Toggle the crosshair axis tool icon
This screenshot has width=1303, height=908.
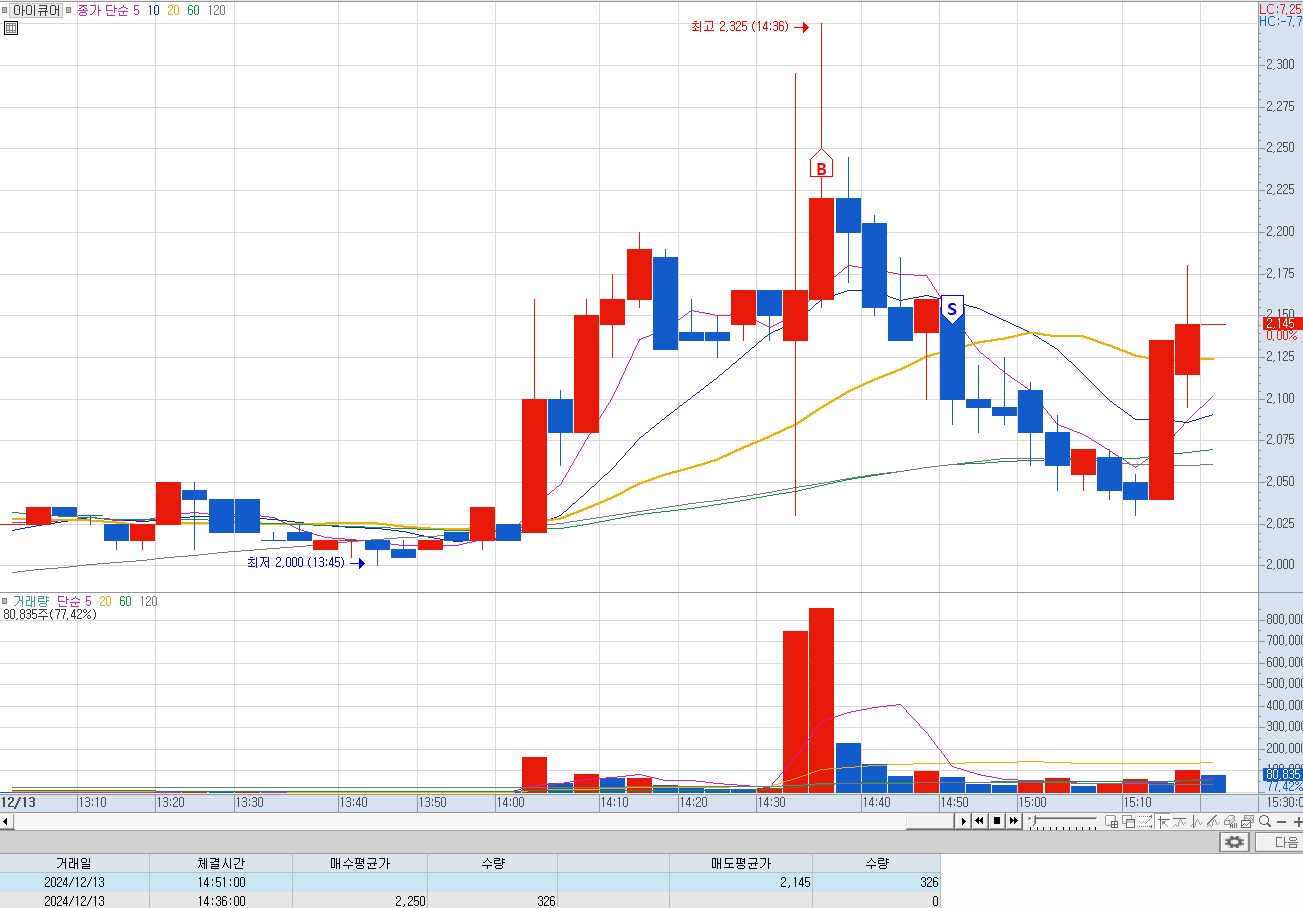coord(1163,821)
